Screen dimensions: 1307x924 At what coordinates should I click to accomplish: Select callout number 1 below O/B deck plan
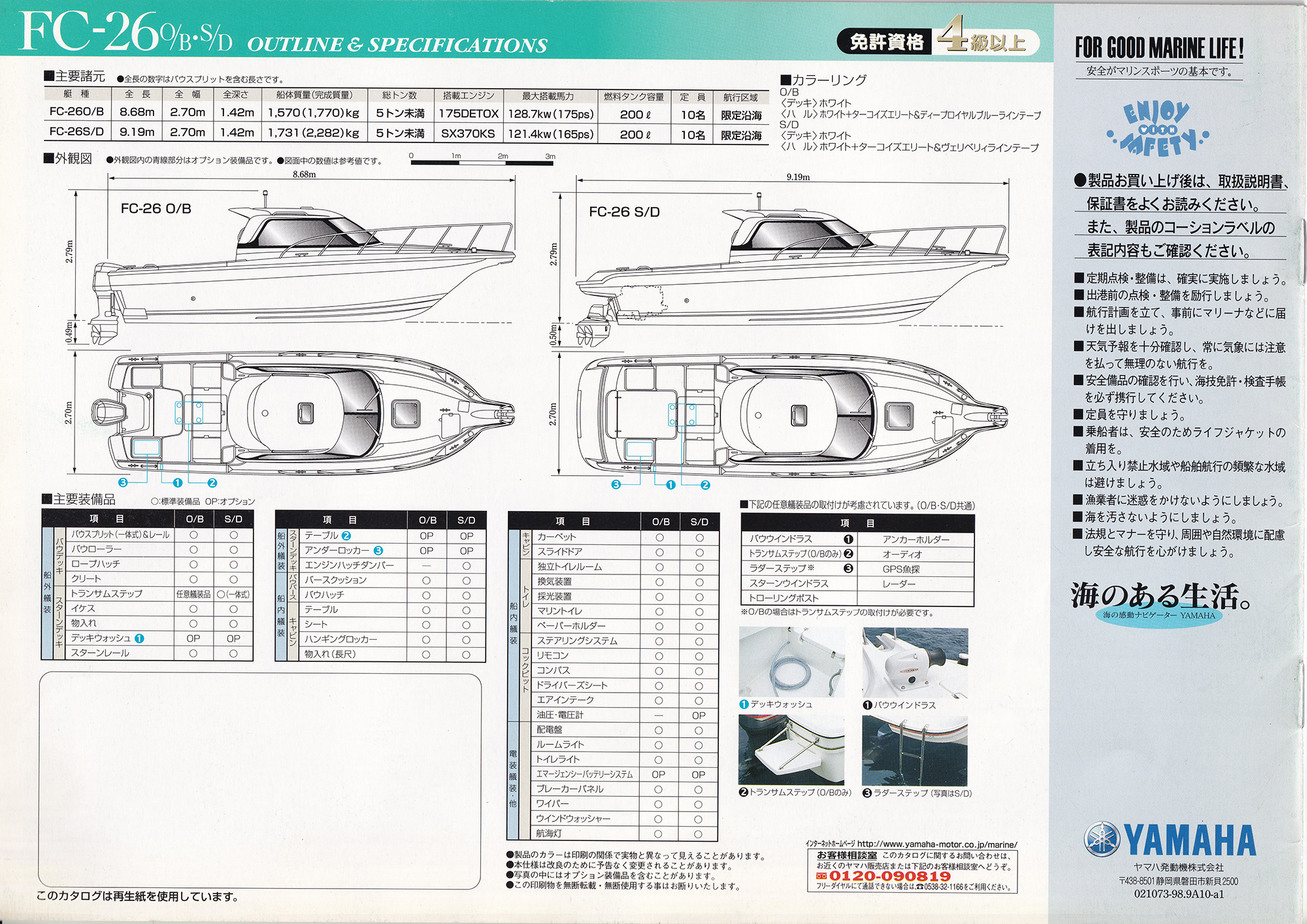177,483
